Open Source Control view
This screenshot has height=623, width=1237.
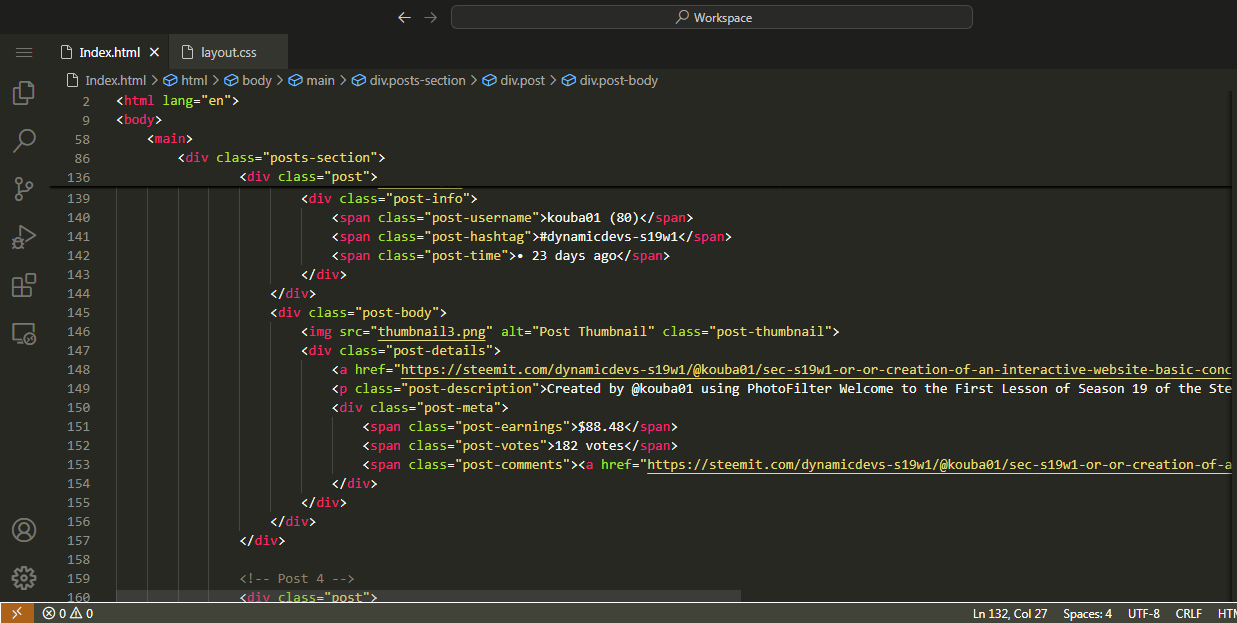(24, 188)
